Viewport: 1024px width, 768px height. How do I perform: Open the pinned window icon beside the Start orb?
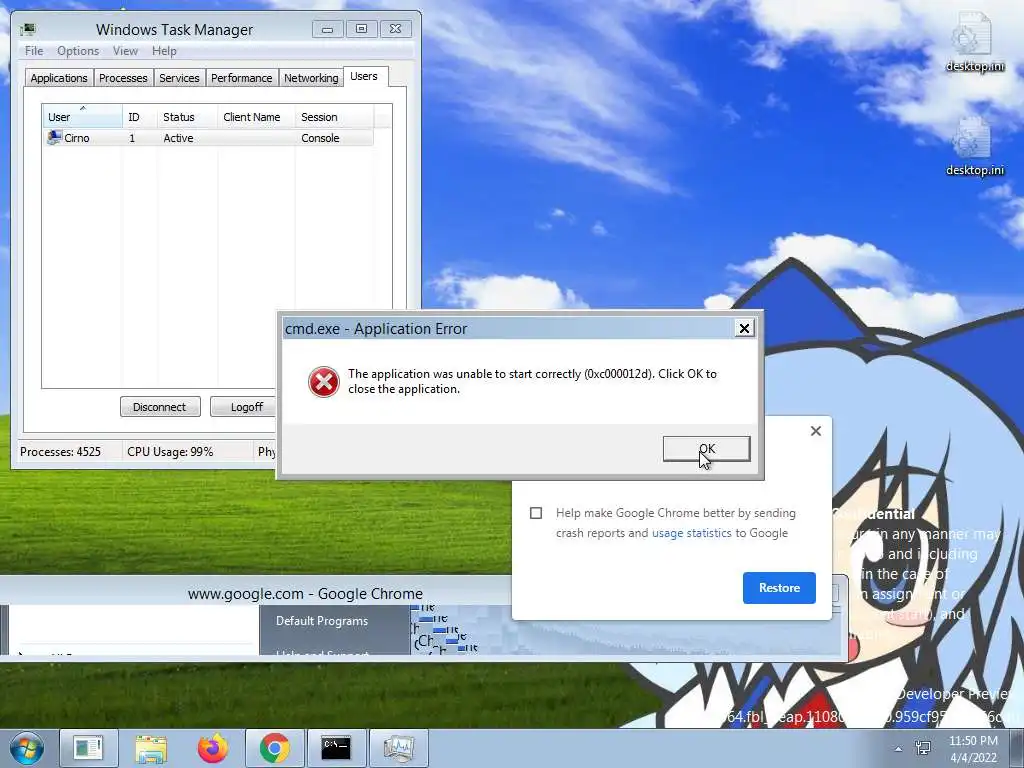[x=89, y=748]
